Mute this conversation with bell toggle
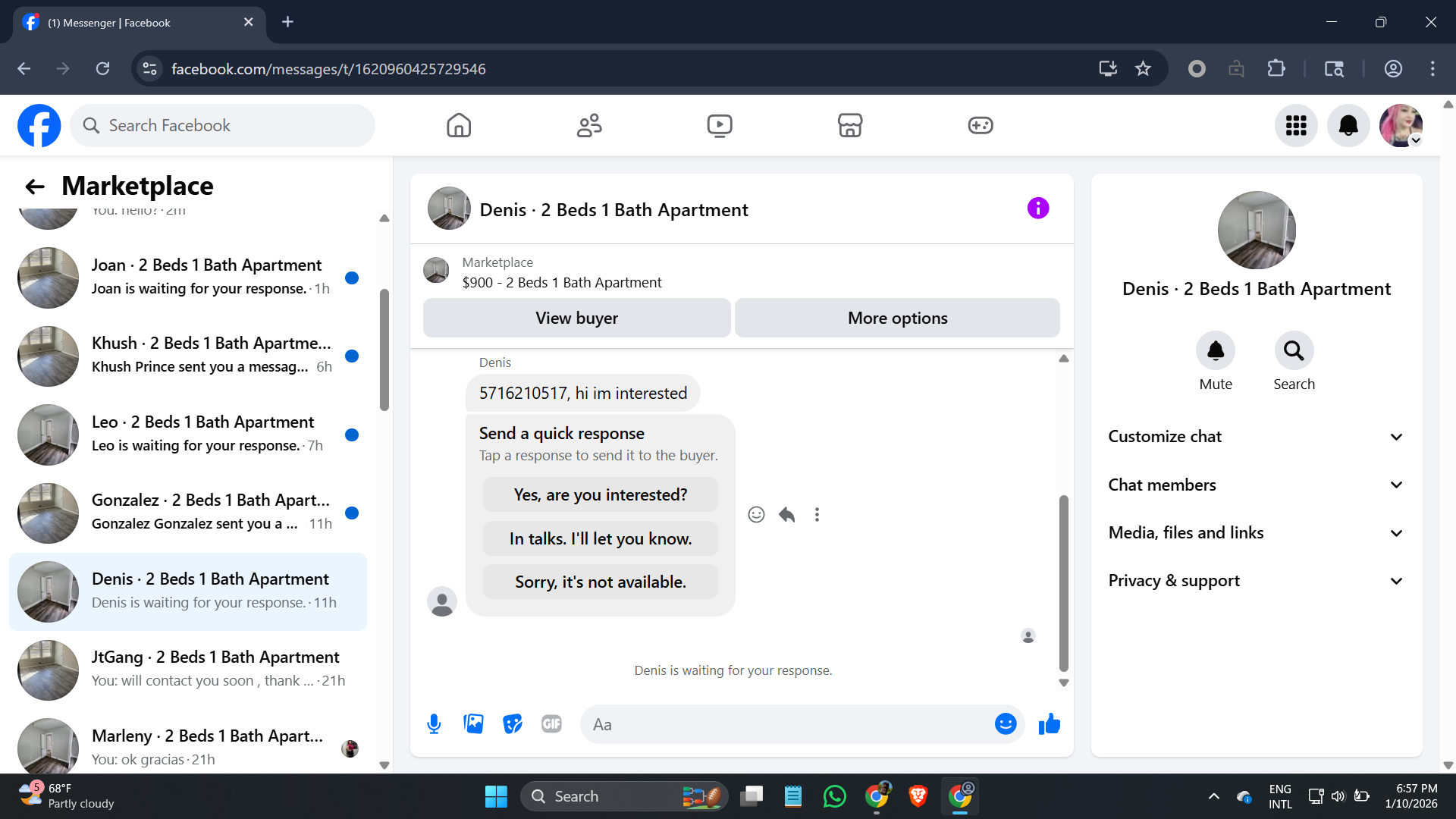 coord(1215,351)
